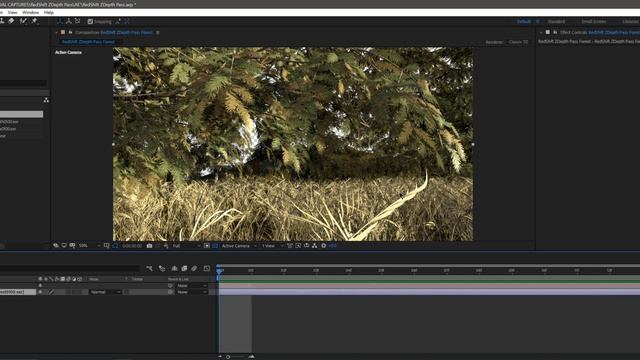Open the resolution Full dropdown

point(186,246)
